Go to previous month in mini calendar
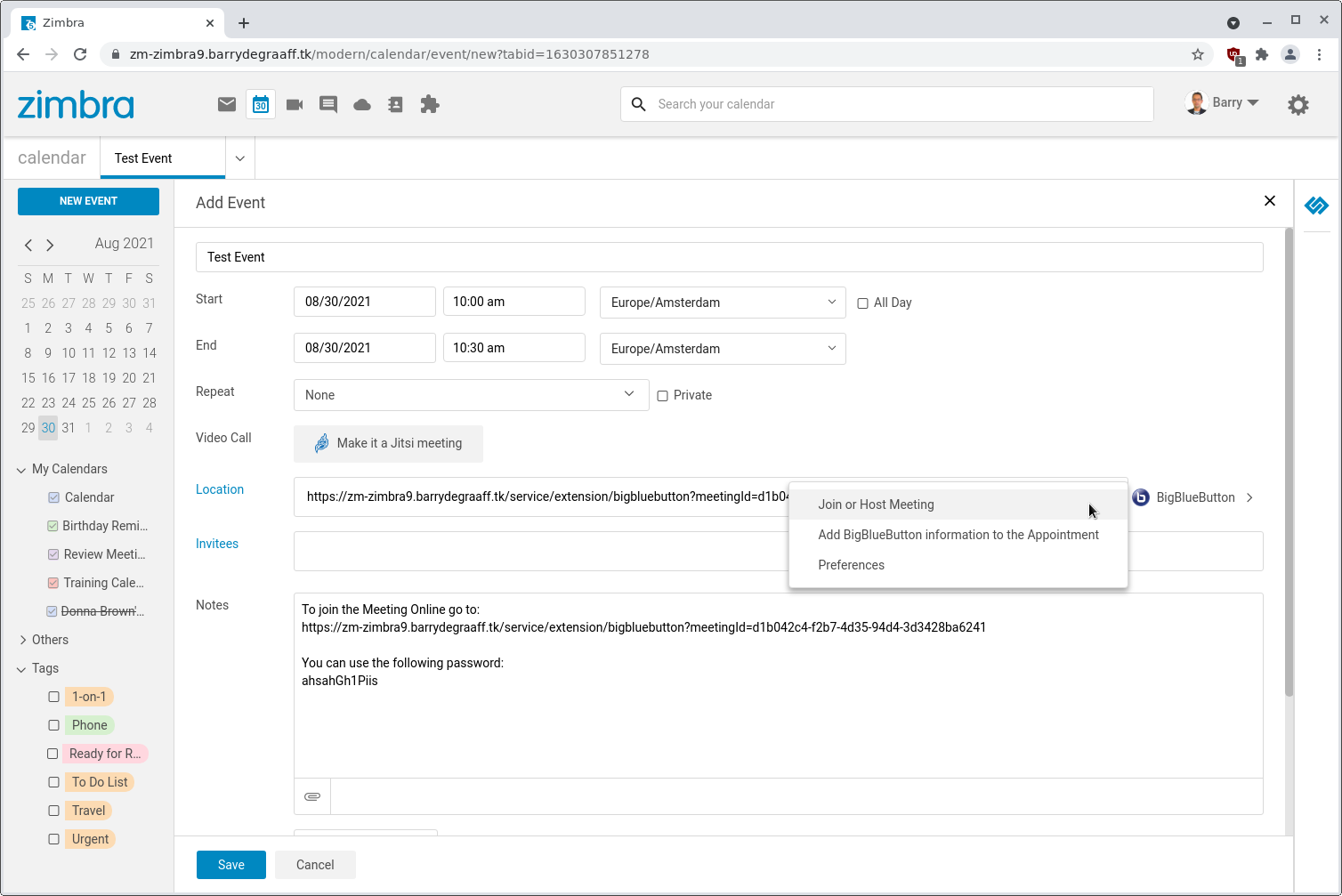The height and width of the screenshot is (896, 1342). (28, 245)
